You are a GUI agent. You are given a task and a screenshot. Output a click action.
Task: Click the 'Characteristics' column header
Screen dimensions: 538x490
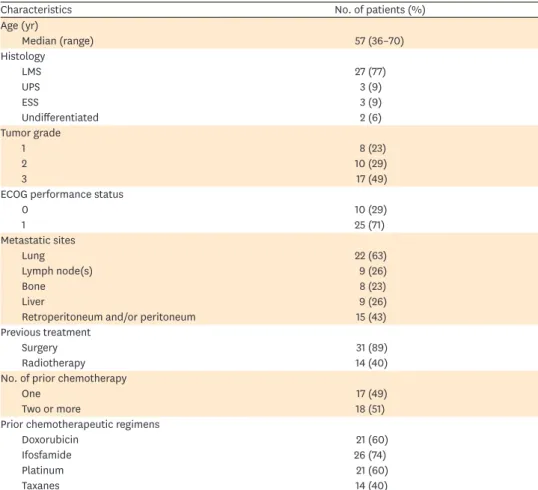coord(36,10)
